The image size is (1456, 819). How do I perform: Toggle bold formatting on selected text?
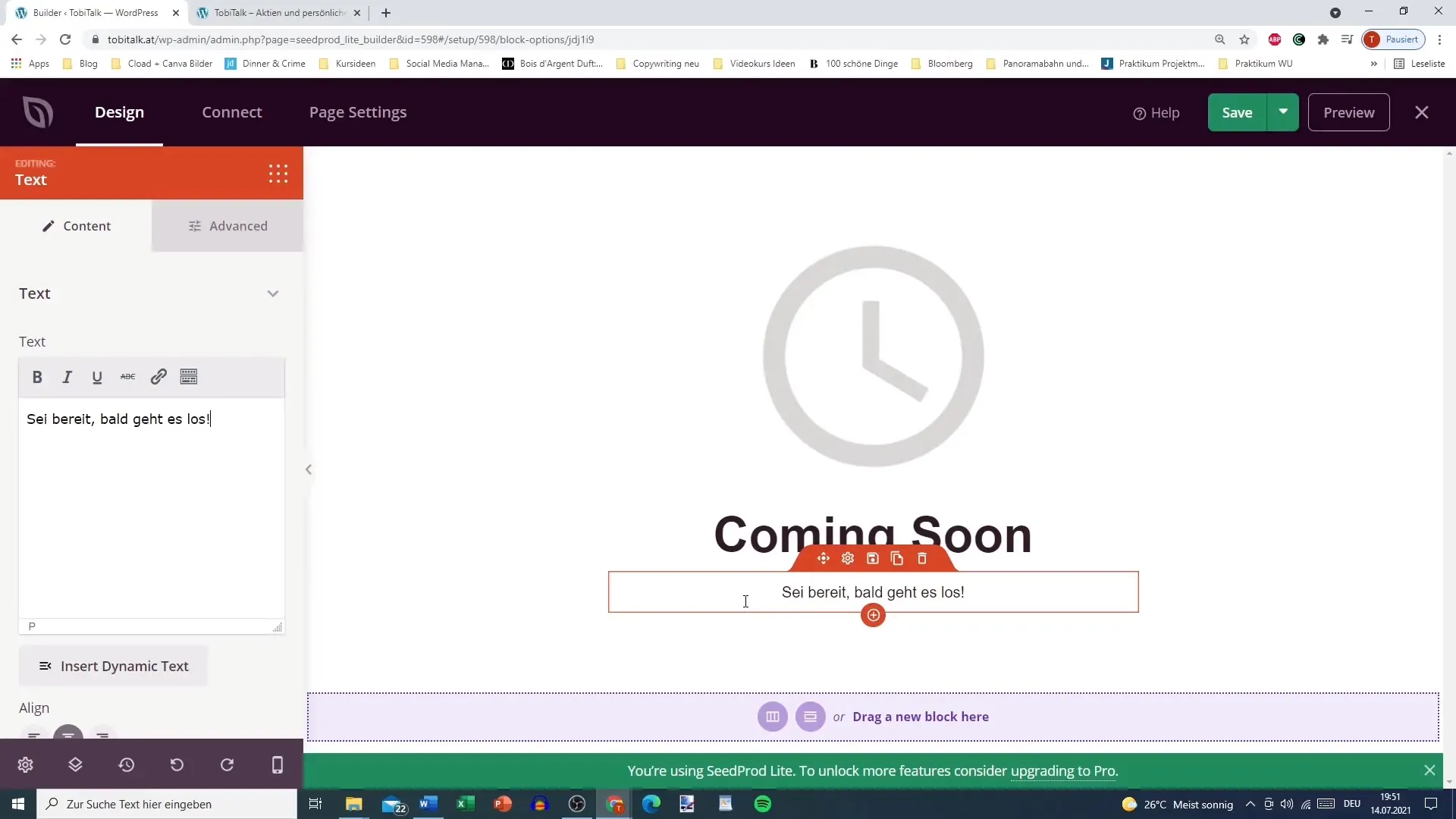[37, 377]
